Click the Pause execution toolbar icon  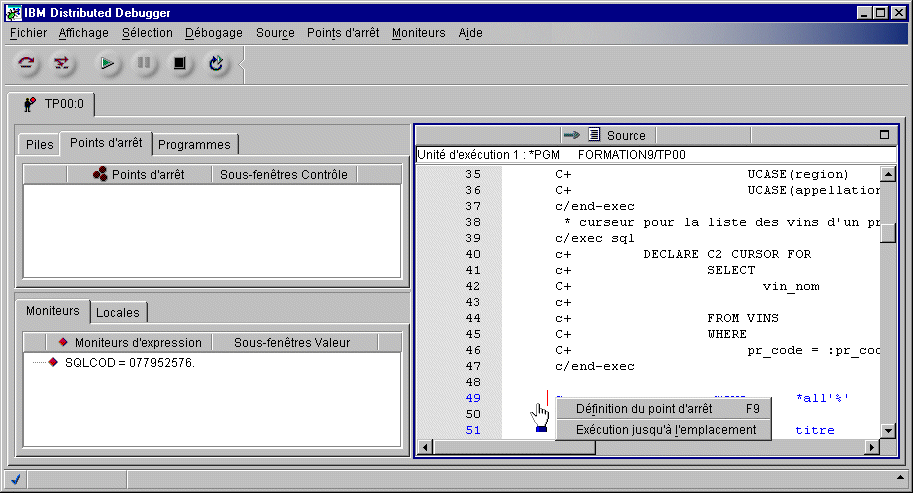144,64
